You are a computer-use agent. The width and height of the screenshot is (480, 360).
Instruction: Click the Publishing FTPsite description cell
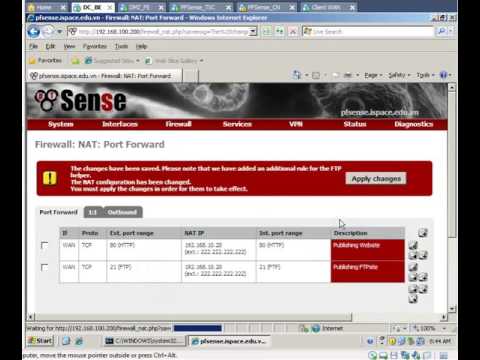(x=368, y=272)
